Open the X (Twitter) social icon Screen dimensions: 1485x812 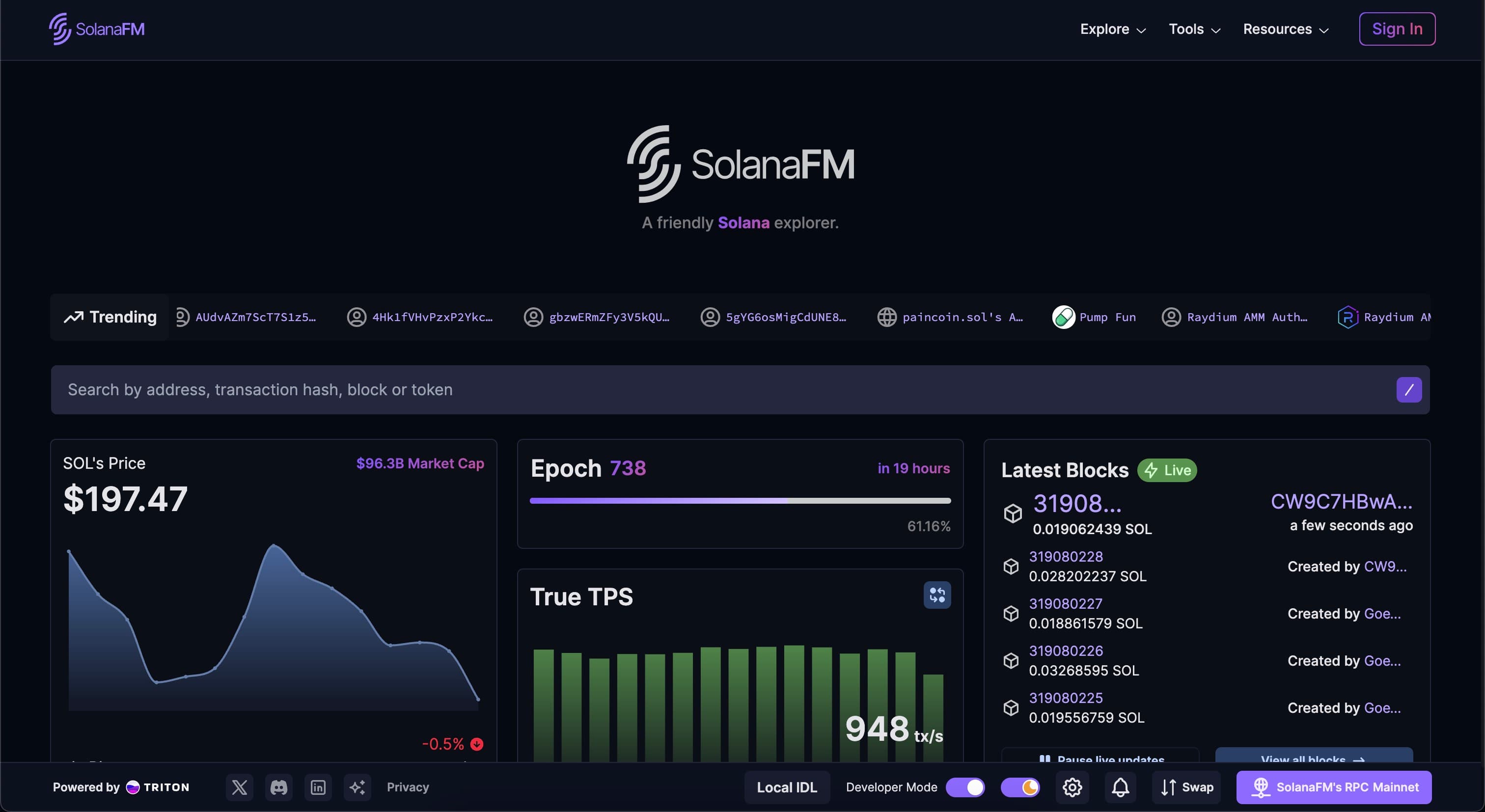point(239,787)
